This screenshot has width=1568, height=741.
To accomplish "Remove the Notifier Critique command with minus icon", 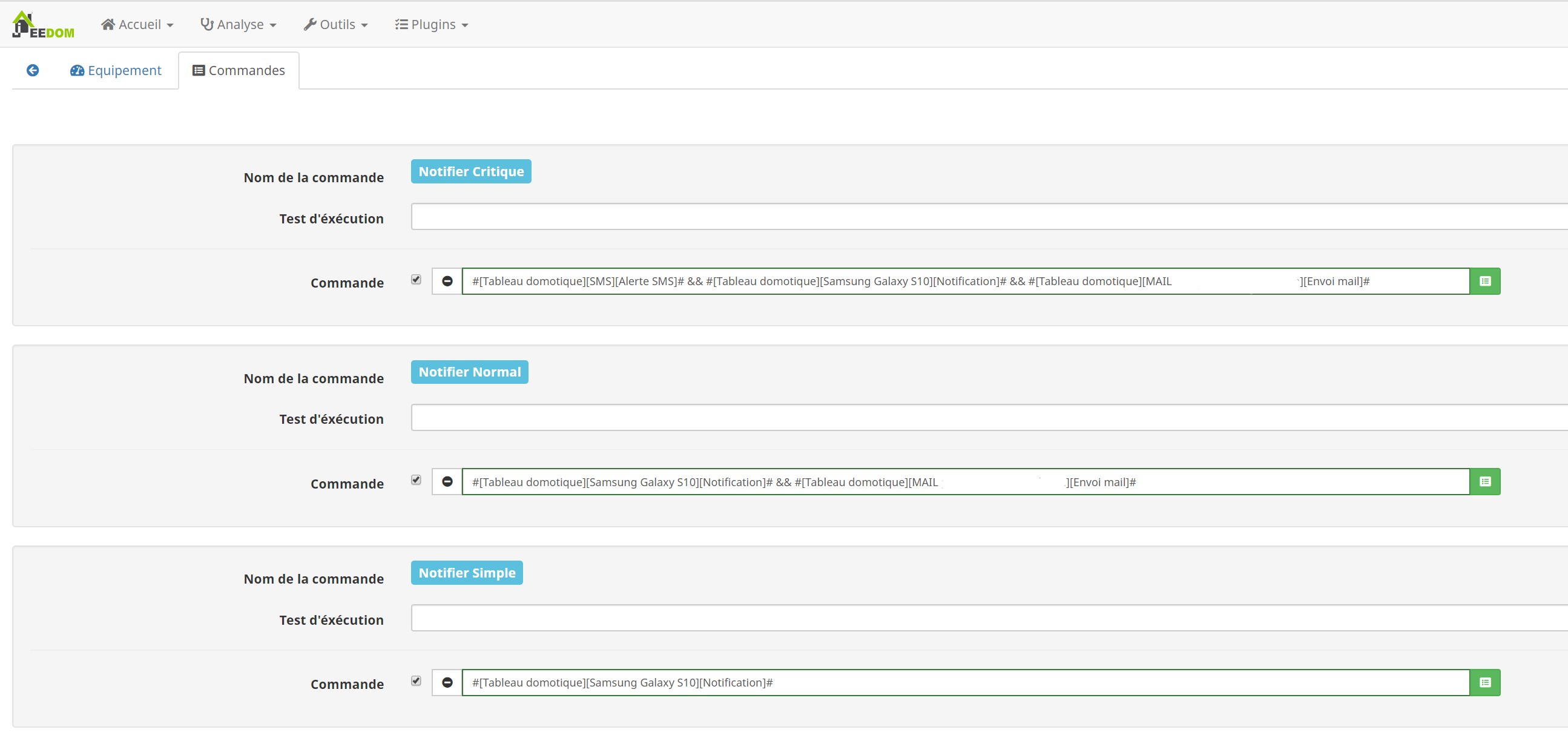I will point(447,282).
